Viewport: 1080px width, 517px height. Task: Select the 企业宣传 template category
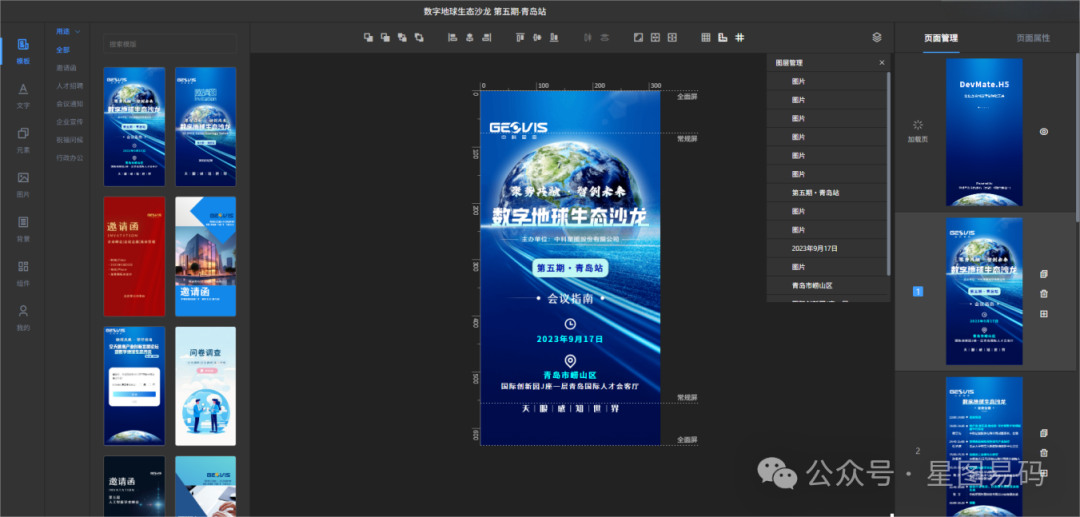[x=70, y=122]
